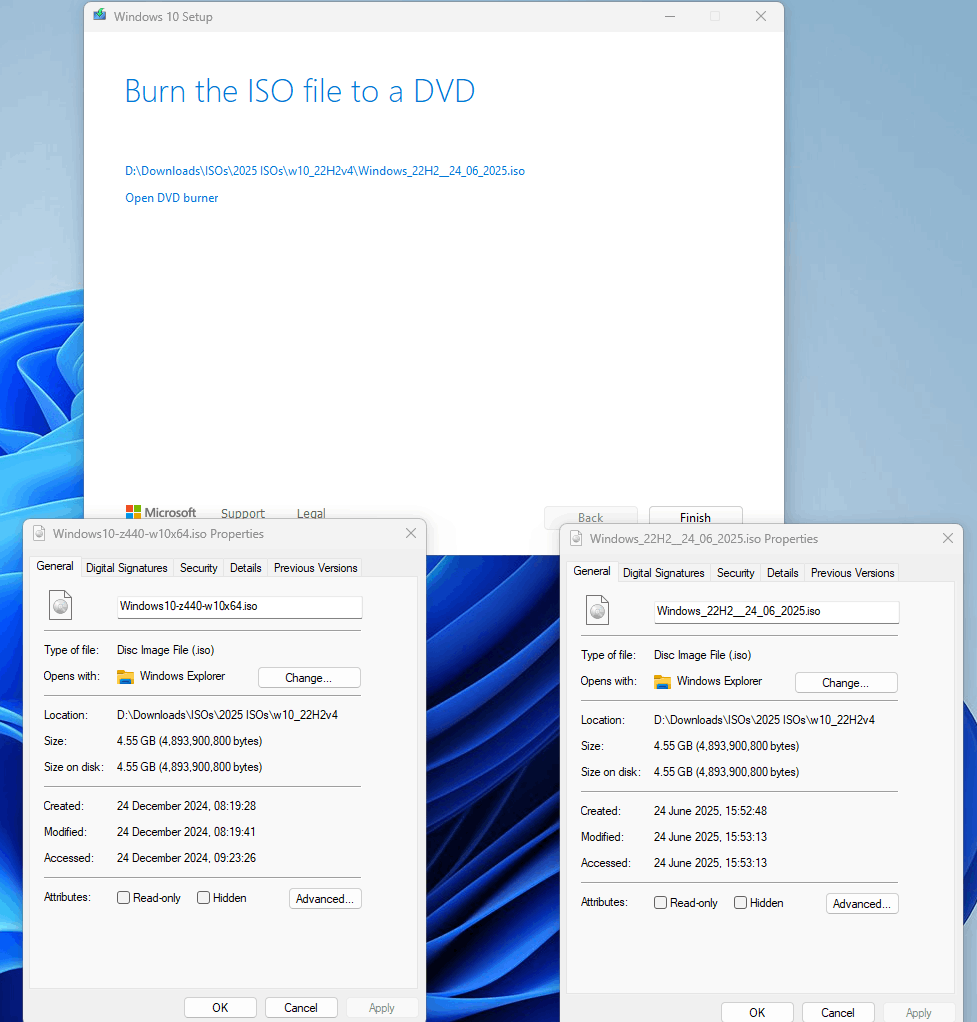Minimize the Windows 10 Setup window

click(x=670, y=16)
